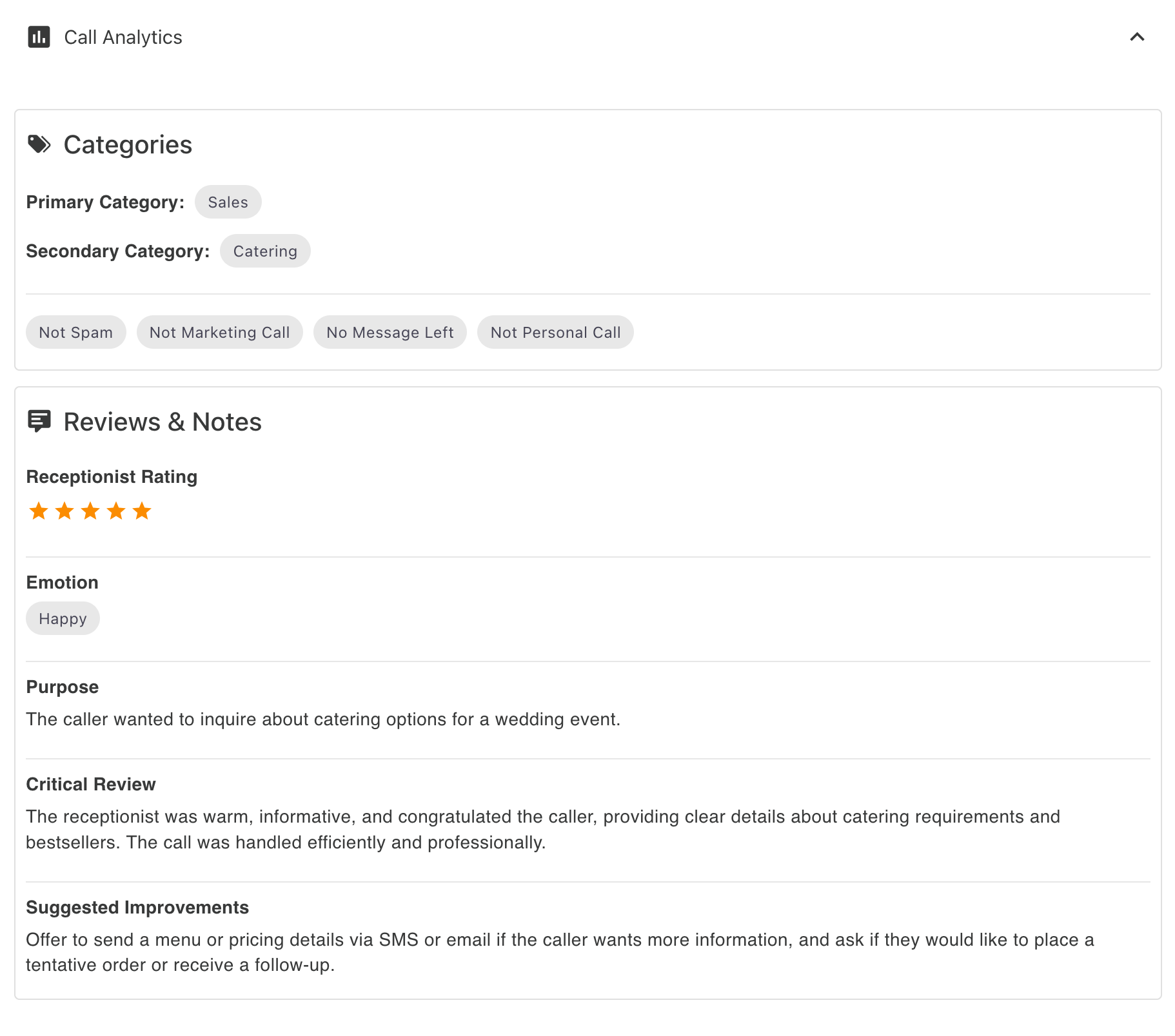Viewport: 1175px width, 1036px height.
Task: Select the Happy emotion tag
Action: point(63,618)
